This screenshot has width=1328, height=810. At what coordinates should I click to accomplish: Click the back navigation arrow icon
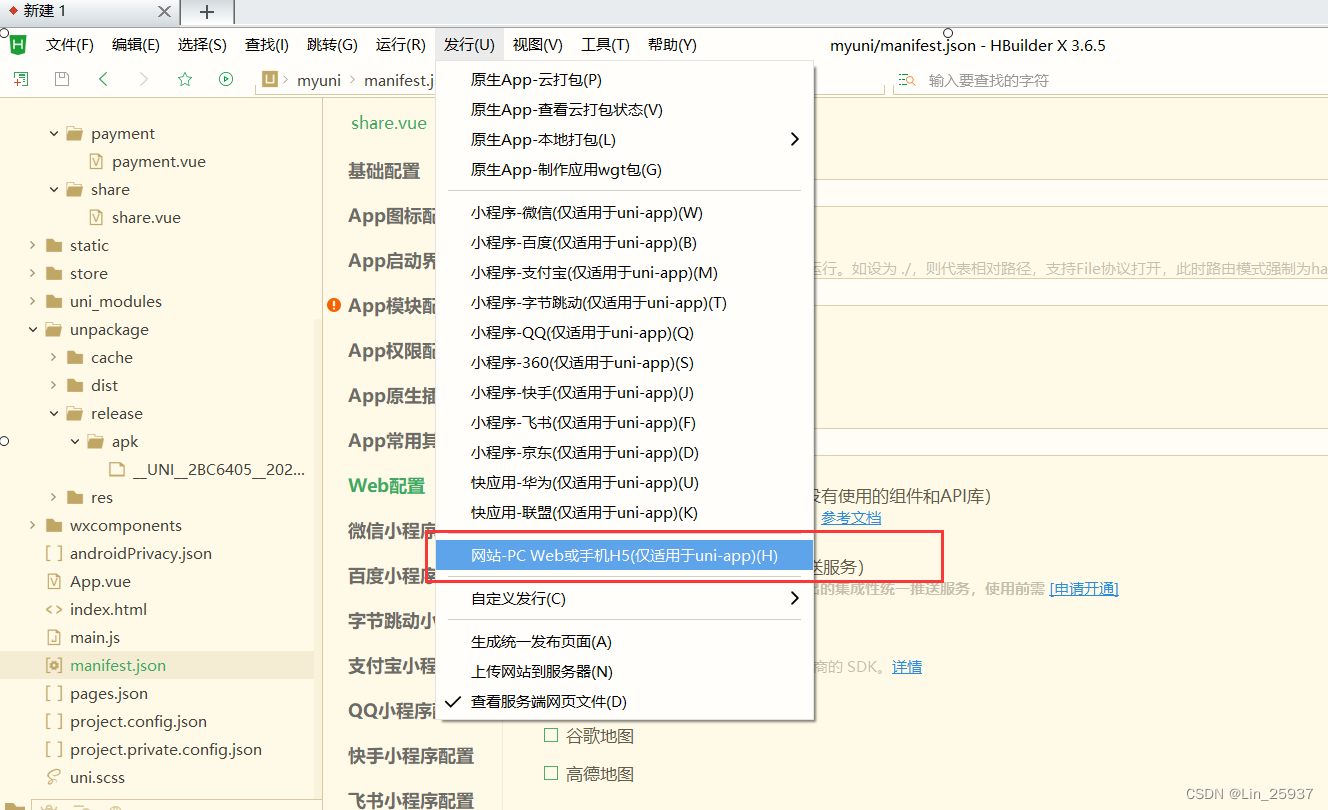point(102,78)
